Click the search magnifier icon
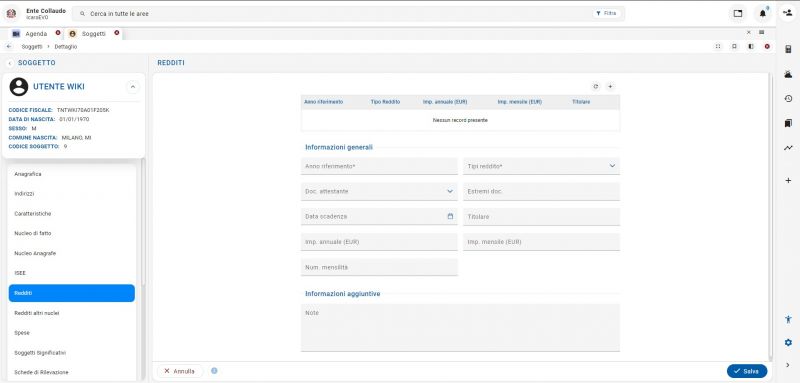 (x=83, y=14)
